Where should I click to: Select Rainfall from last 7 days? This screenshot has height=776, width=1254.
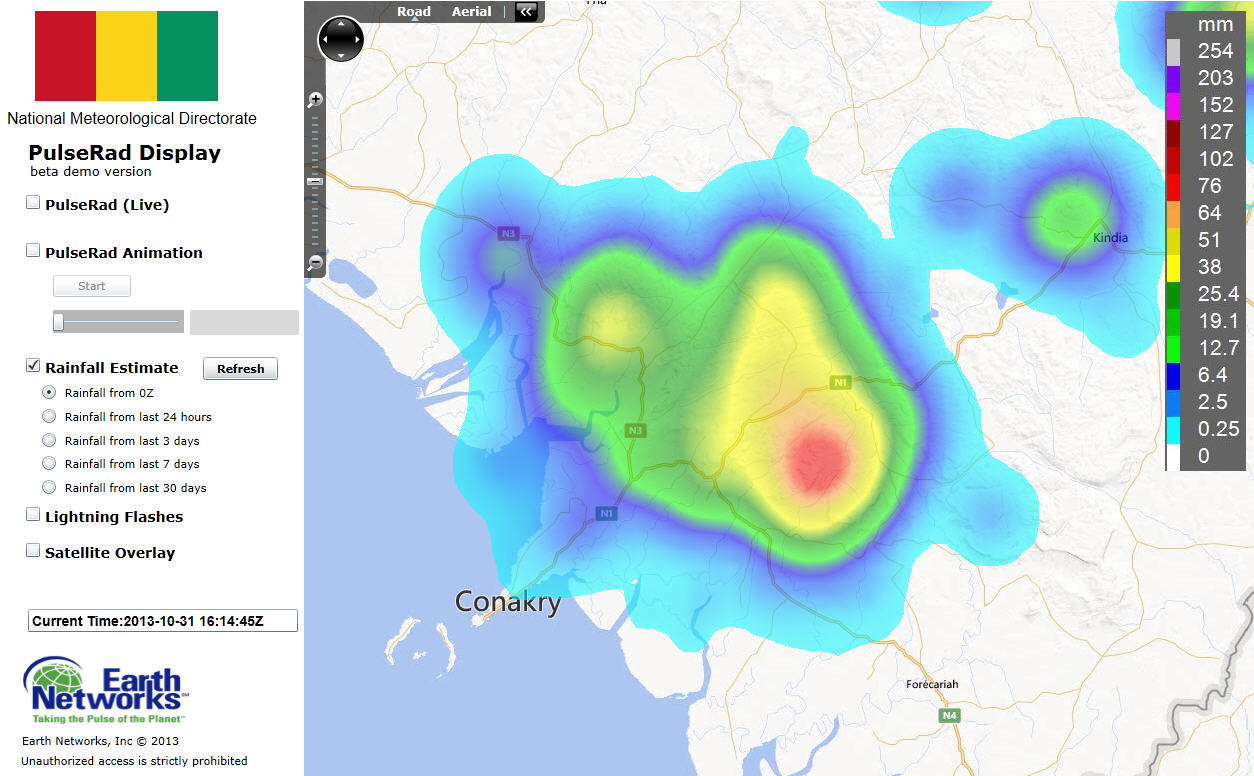pos(49,463)
